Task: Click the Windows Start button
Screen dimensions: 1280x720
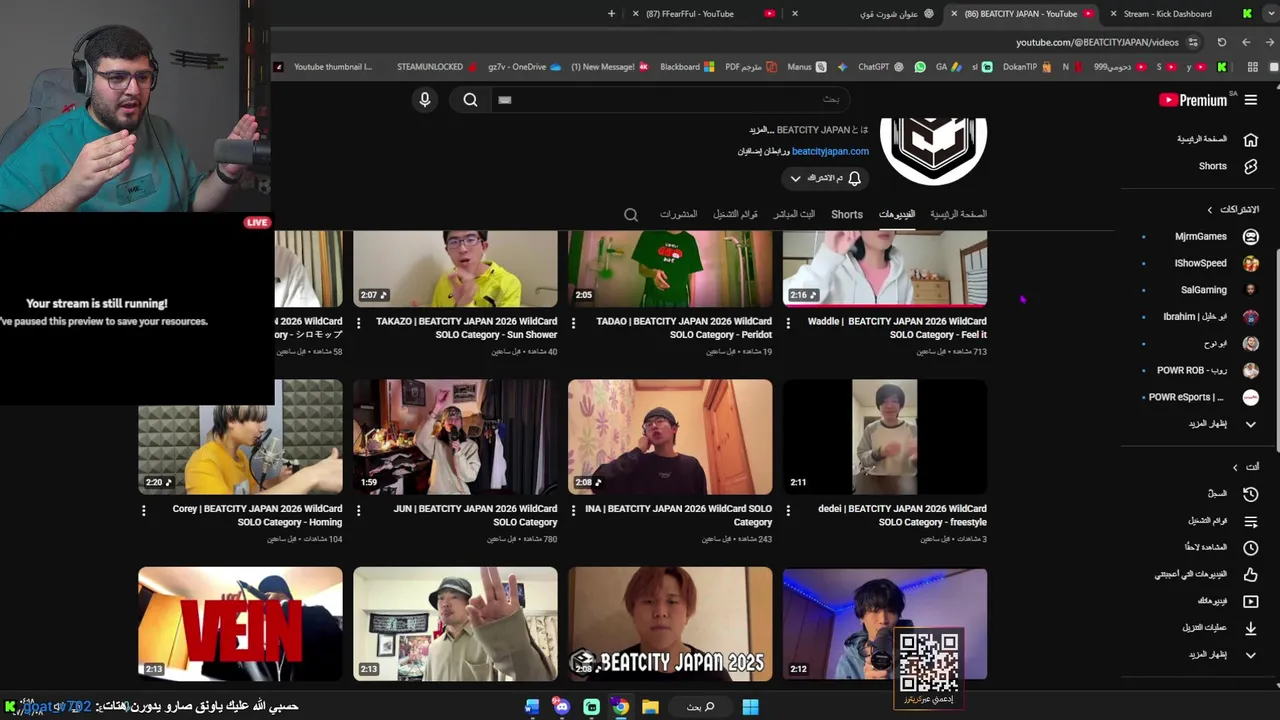Action: click(x=750, y=707)
